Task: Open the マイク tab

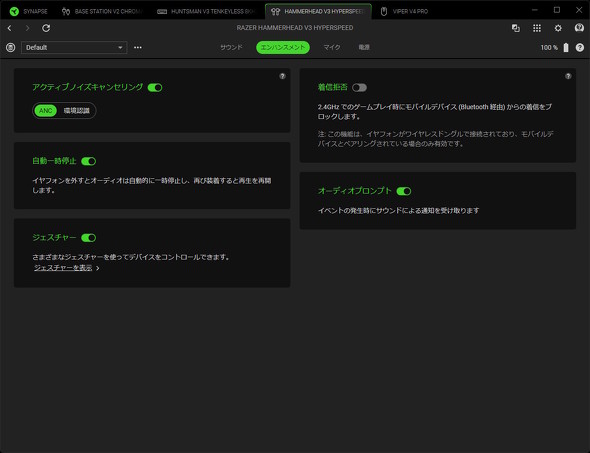Action: (332, 47)
